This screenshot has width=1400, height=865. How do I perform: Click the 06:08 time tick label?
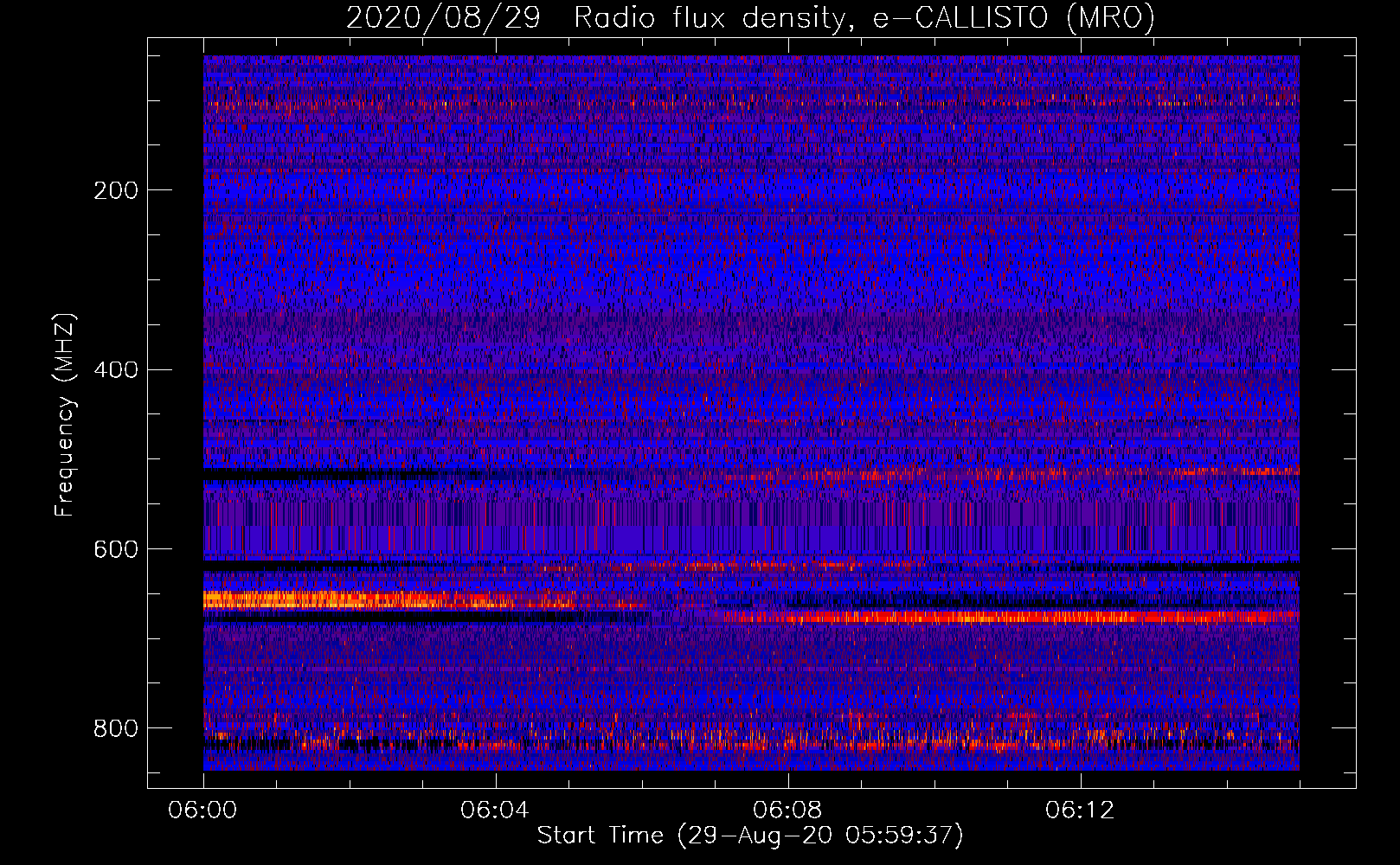click(787, 811)
